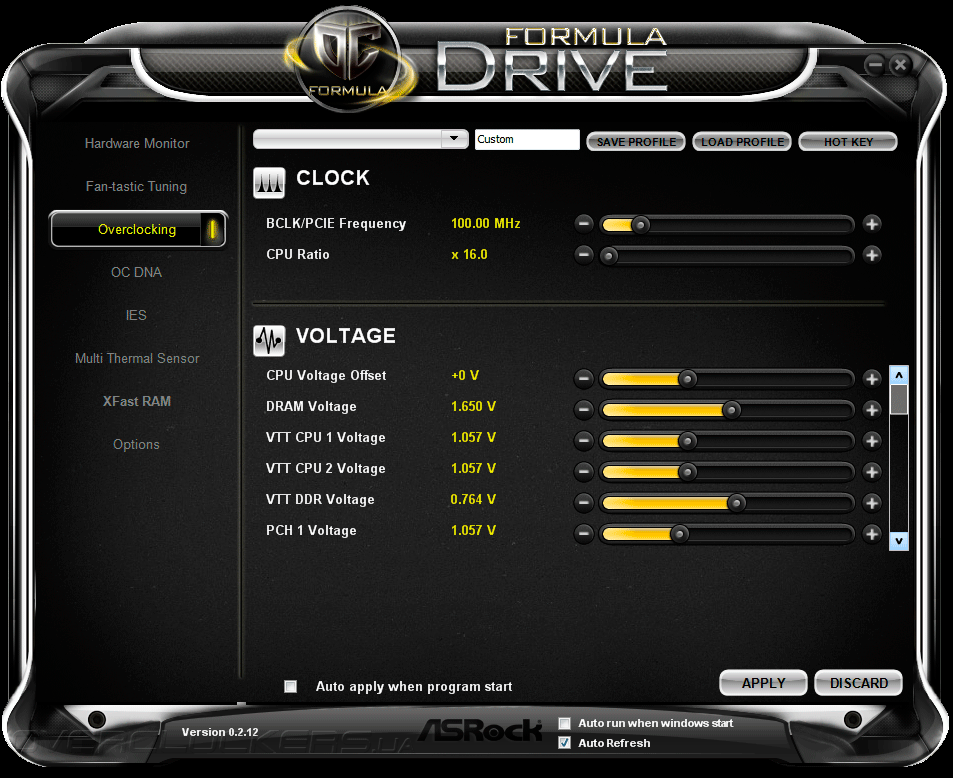Screen dimensions: 953x778
Task: Click LOAD PROFILE button
Action: [x=742, y=142]
